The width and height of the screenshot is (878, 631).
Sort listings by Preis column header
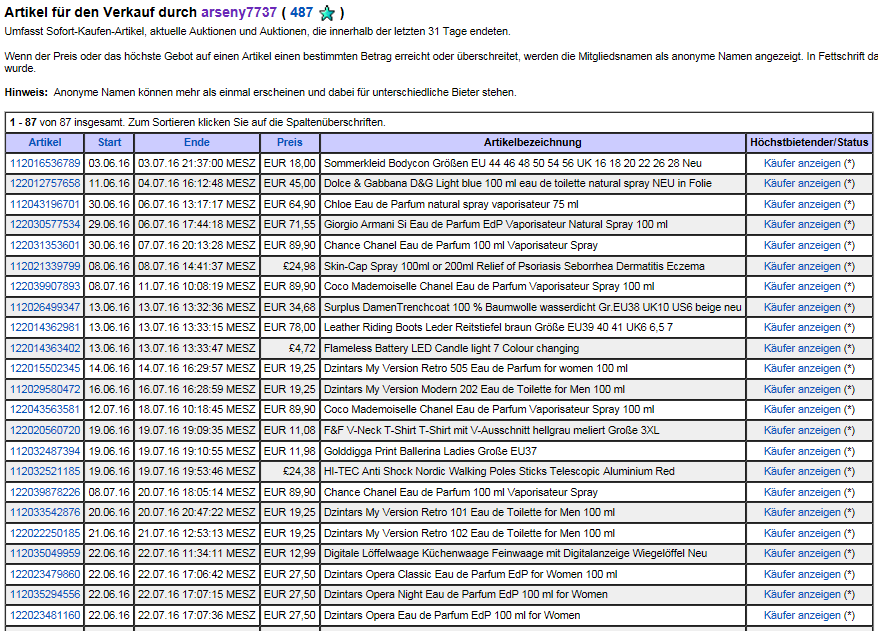point(289,142)
